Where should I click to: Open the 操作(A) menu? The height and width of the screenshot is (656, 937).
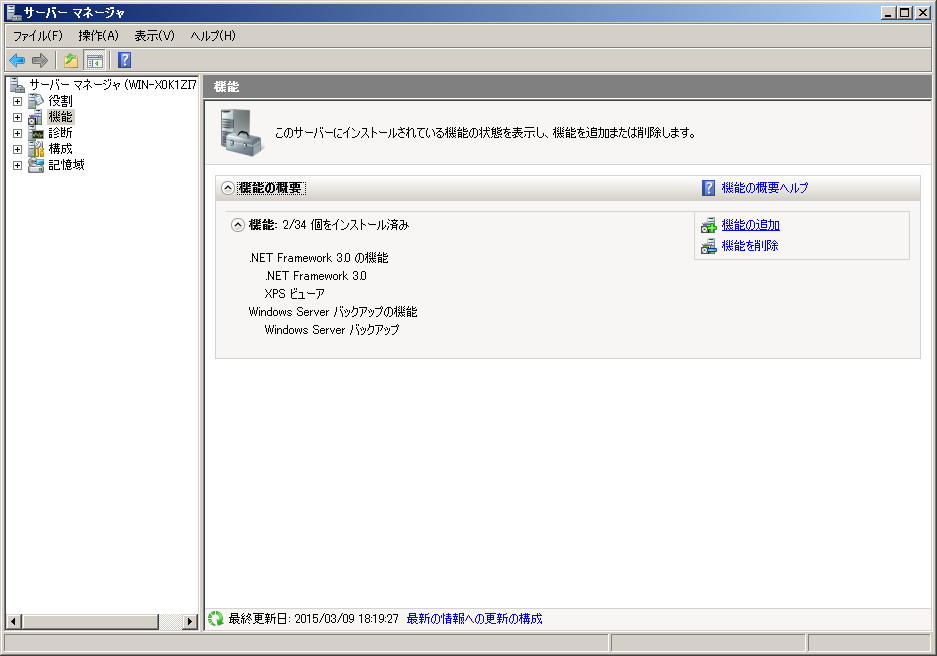click(x=98, y=36)
